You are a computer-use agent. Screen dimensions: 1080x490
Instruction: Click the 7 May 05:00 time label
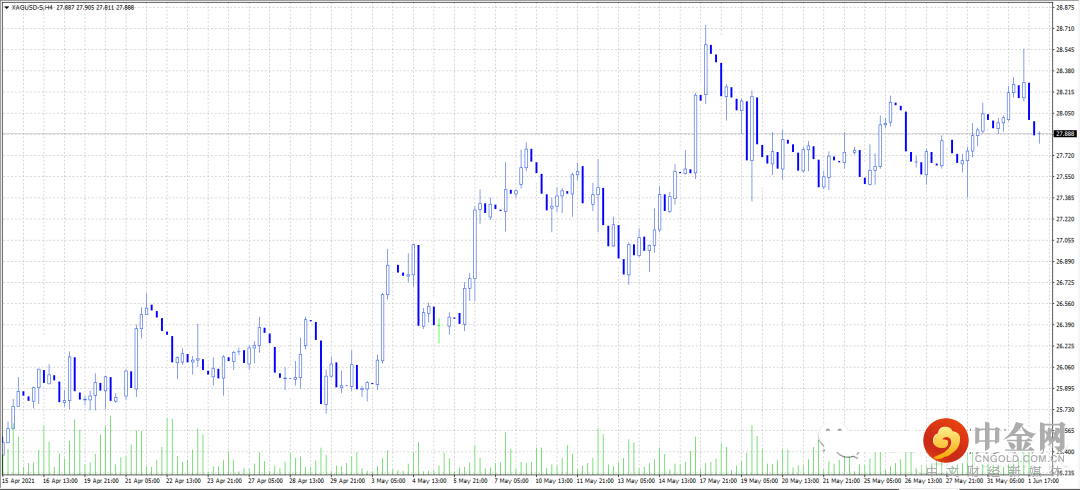pyautogui.click(x=512, y=480)
